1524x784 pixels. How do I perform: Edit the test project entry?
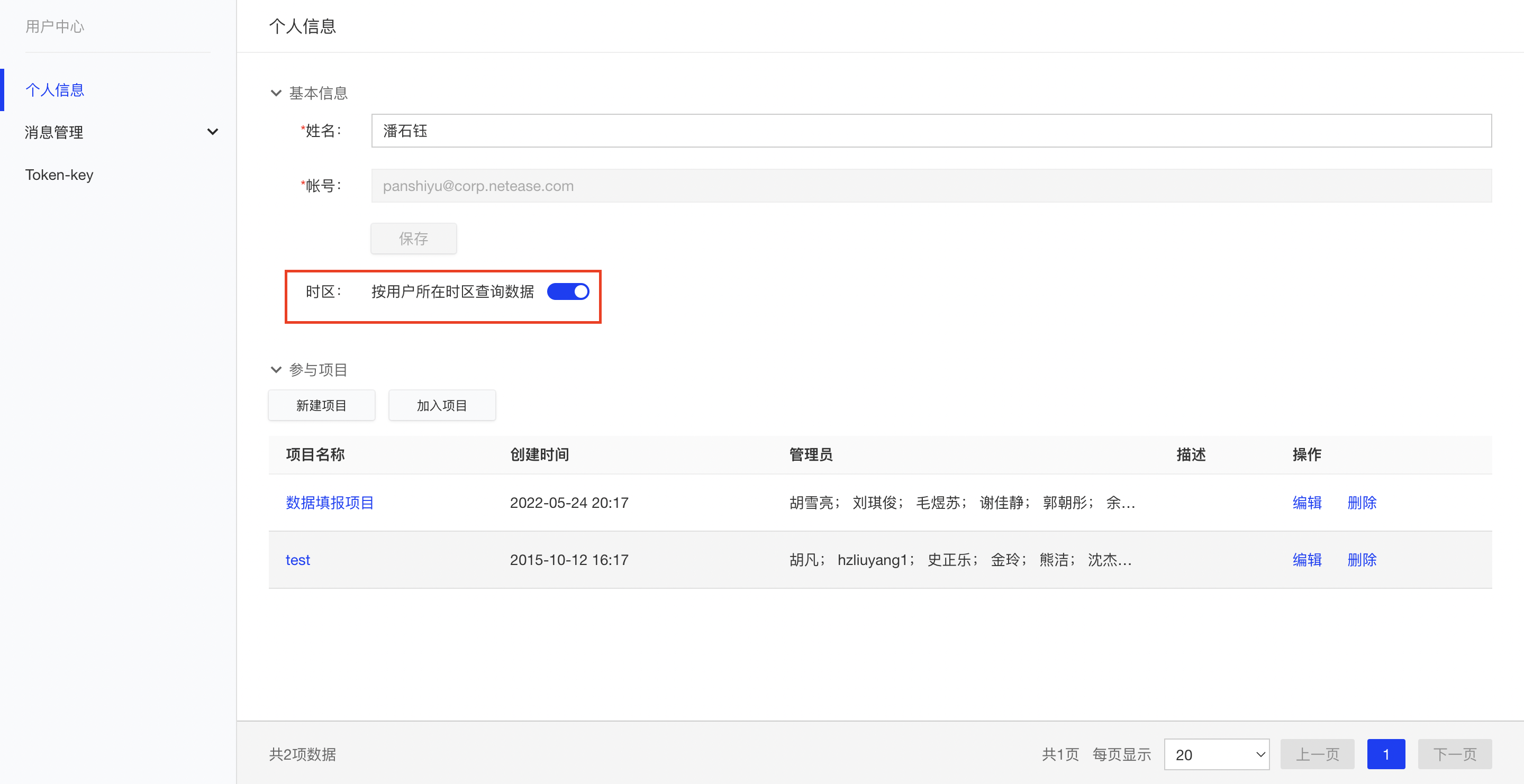(1307, 559)
